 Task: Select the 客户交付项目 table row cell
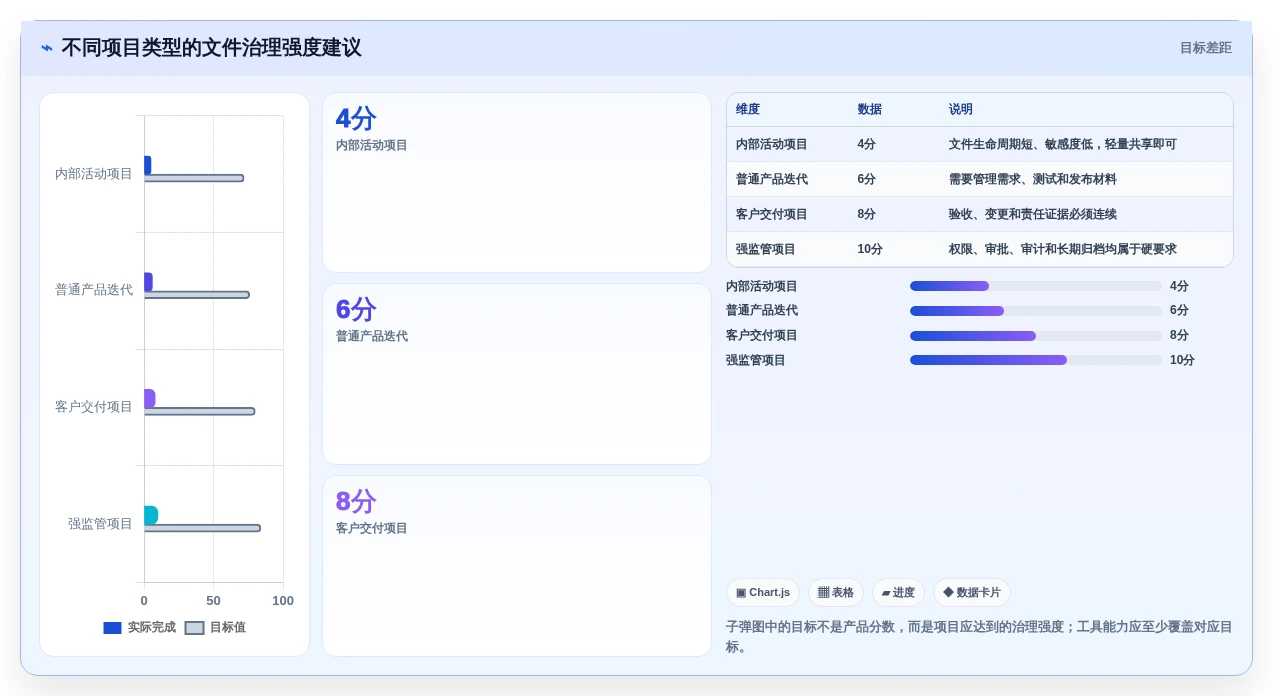point(771,214)
